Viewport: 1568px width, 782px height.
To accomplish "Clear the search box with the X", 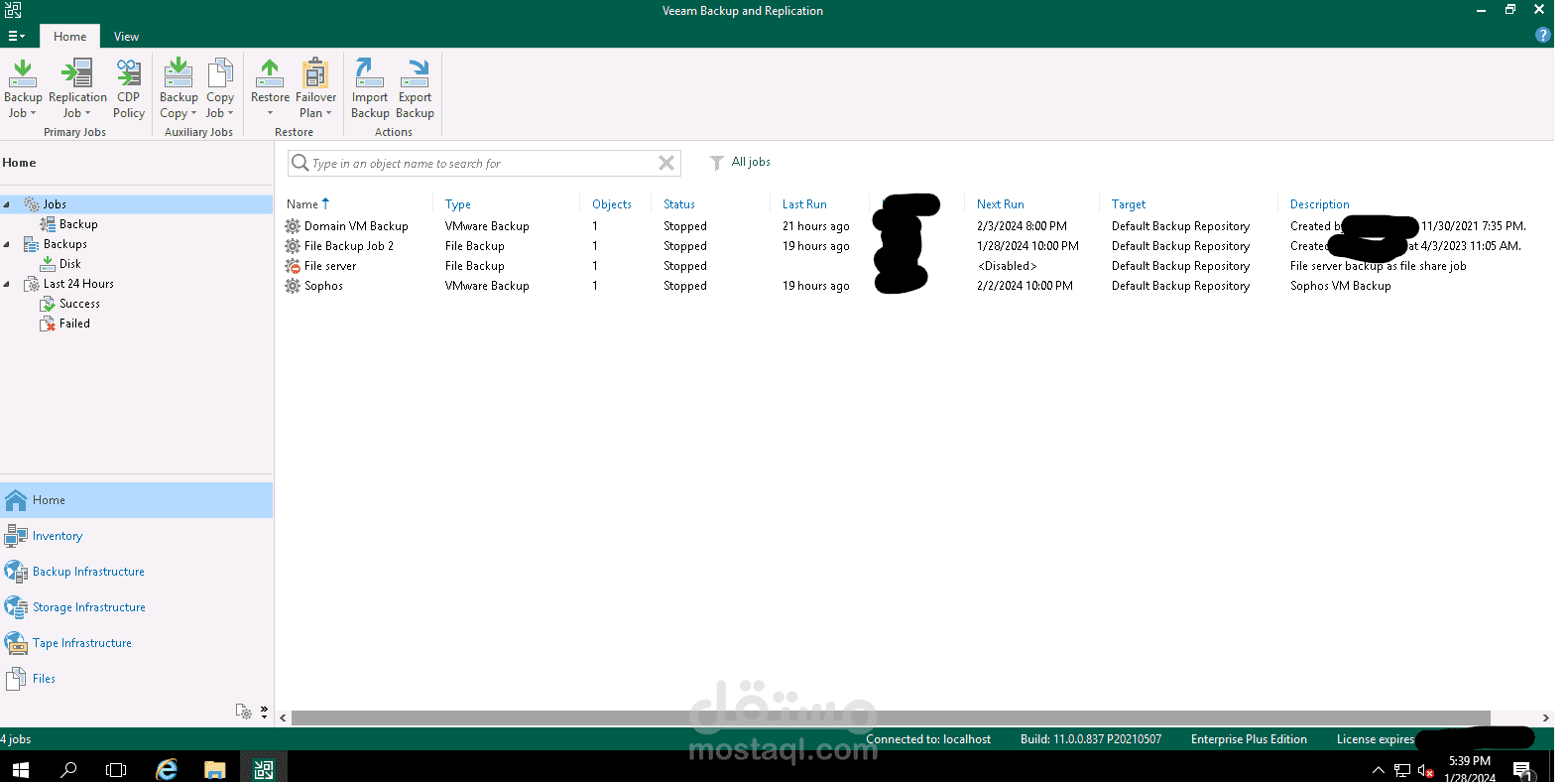I will [x=666, y=163].
